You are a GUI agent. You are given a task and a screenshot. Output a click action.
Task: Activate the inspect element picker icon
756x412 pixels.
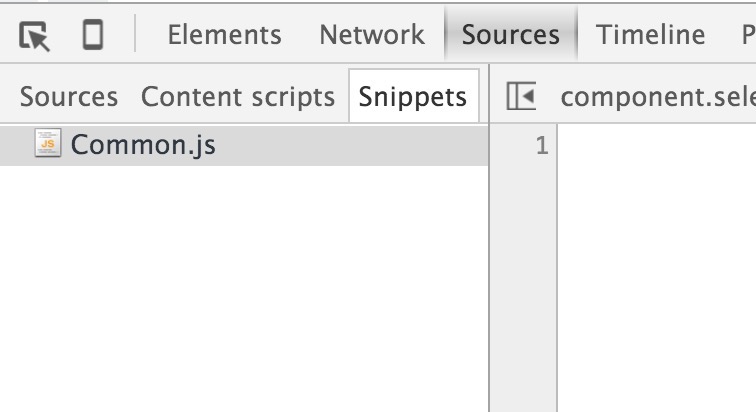[34, 36]
